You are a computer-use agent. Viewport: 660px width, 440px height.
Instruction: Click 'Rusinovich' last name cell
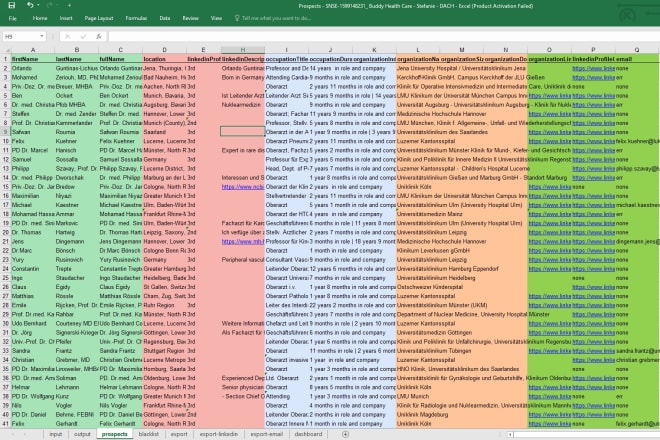[77, 260]
